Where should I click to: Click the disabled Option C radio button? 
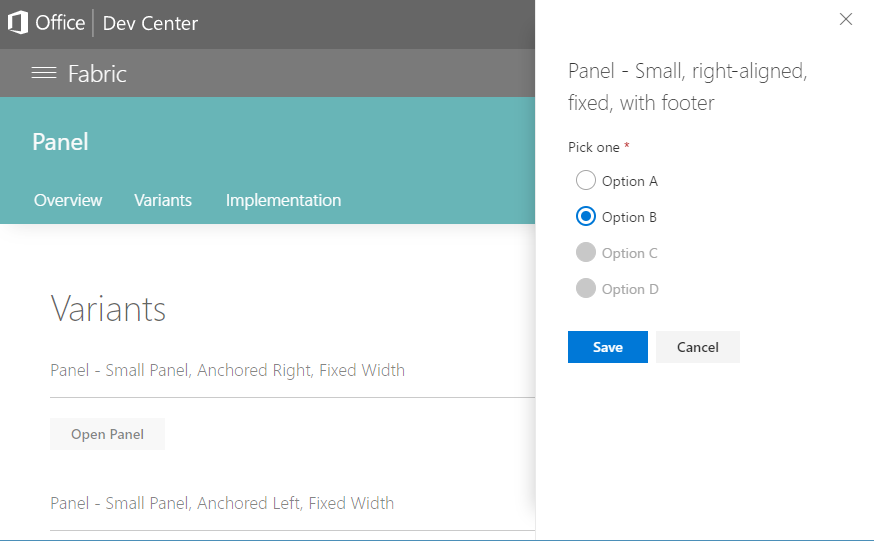[586, 253]
